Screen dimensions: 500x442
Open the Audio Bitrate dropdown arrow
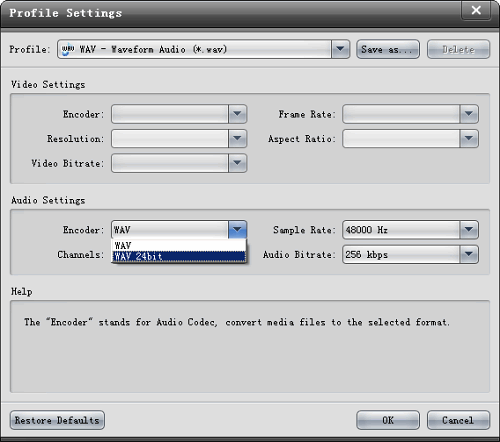pyautogui.click(x=469, y=255)
